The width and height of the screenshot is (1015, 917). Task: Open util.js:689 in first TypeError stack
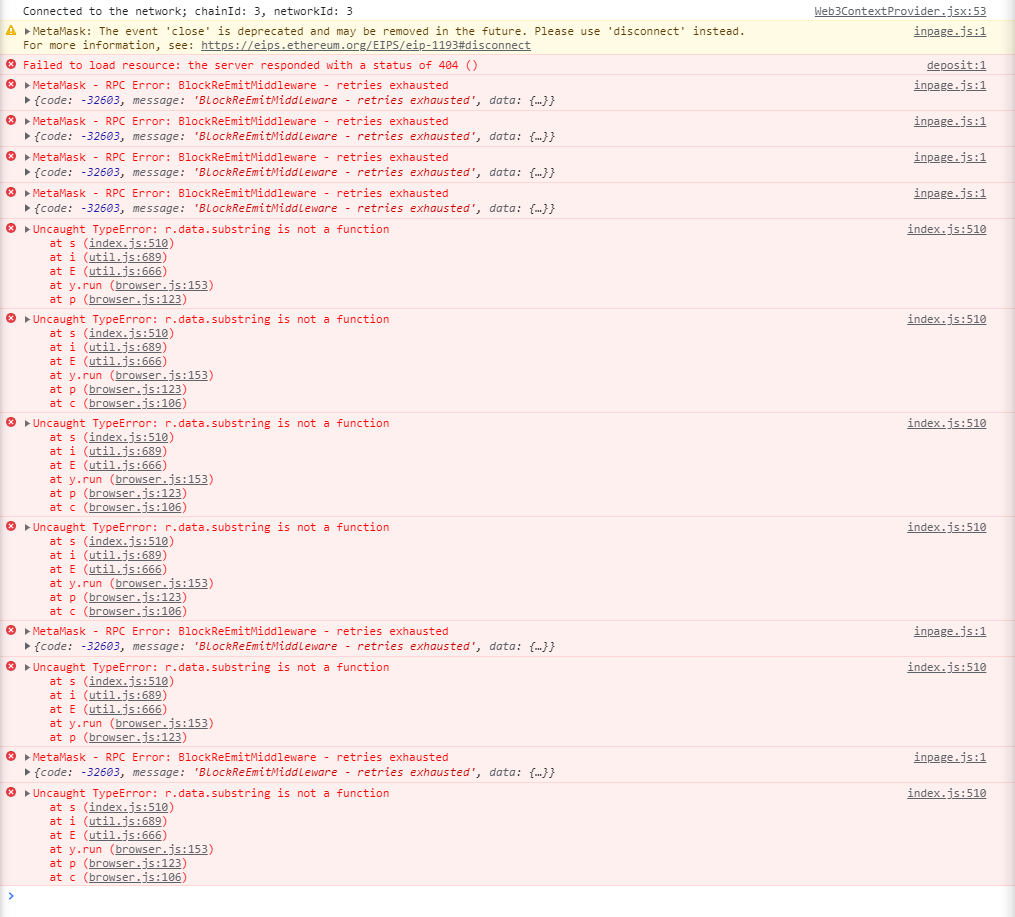(x=125, y=258)
